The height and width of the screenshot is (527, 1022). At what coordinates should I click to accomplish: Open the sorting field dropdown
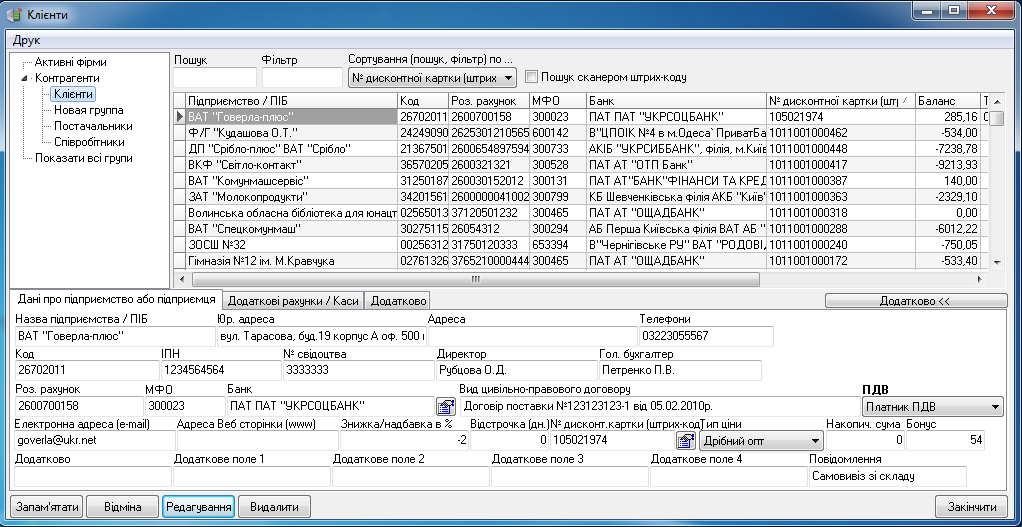[508, 77]
